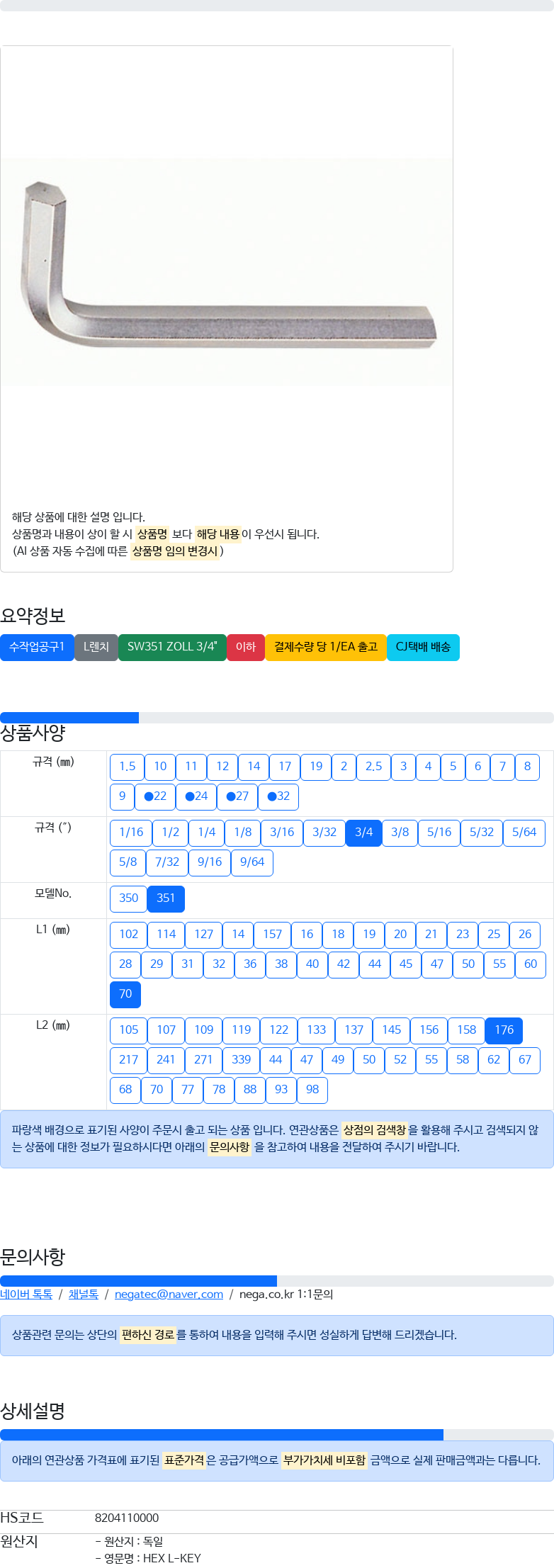This screenshot has height=1568, width=554.
Task: Select the 9/64 inch size option
Action: (252, 862)
